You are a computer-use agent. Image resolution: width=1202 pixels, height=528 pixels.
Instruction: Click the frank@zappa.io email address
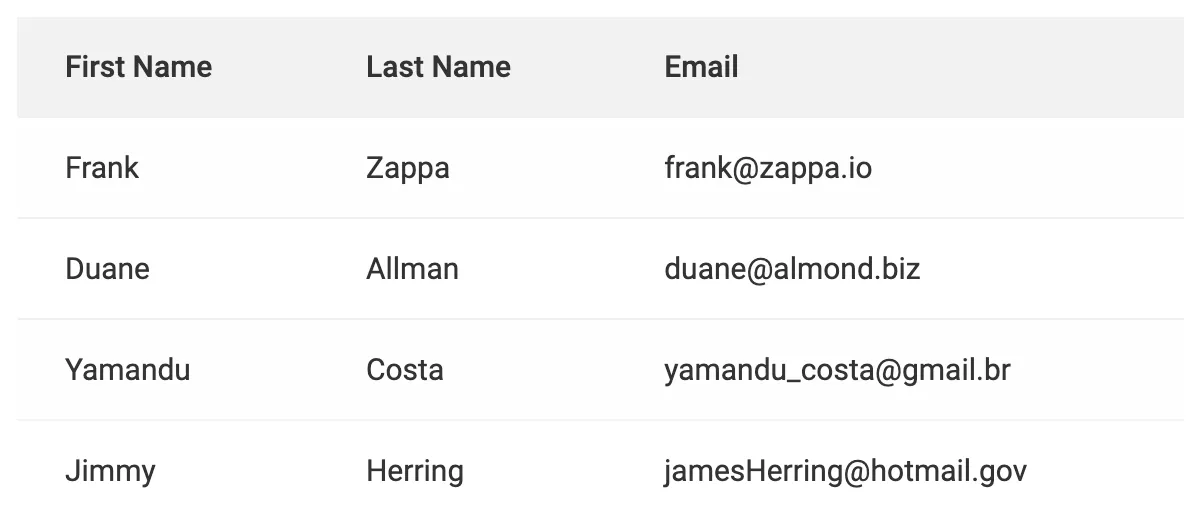click(x=767, y=168)
